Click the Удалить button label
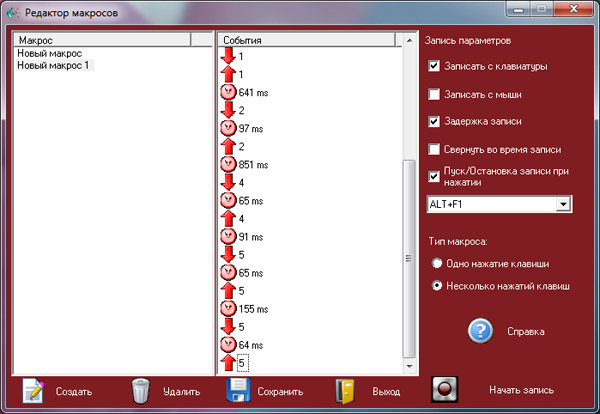This screenshot has height=414, width=600. click(181, 391)
